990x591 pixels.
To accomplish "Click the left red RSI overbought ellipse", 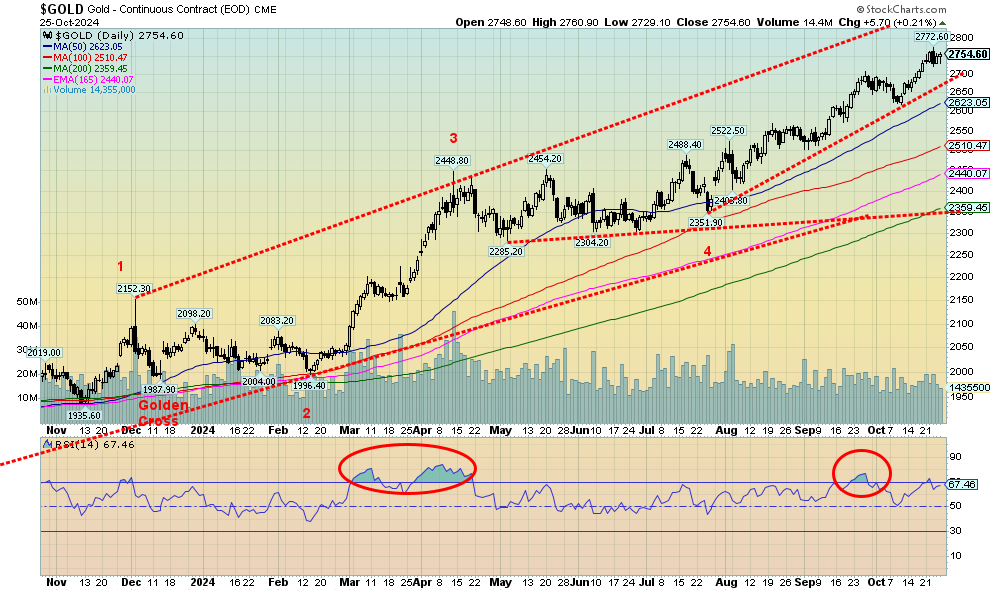I will click(x=407, y=468).
